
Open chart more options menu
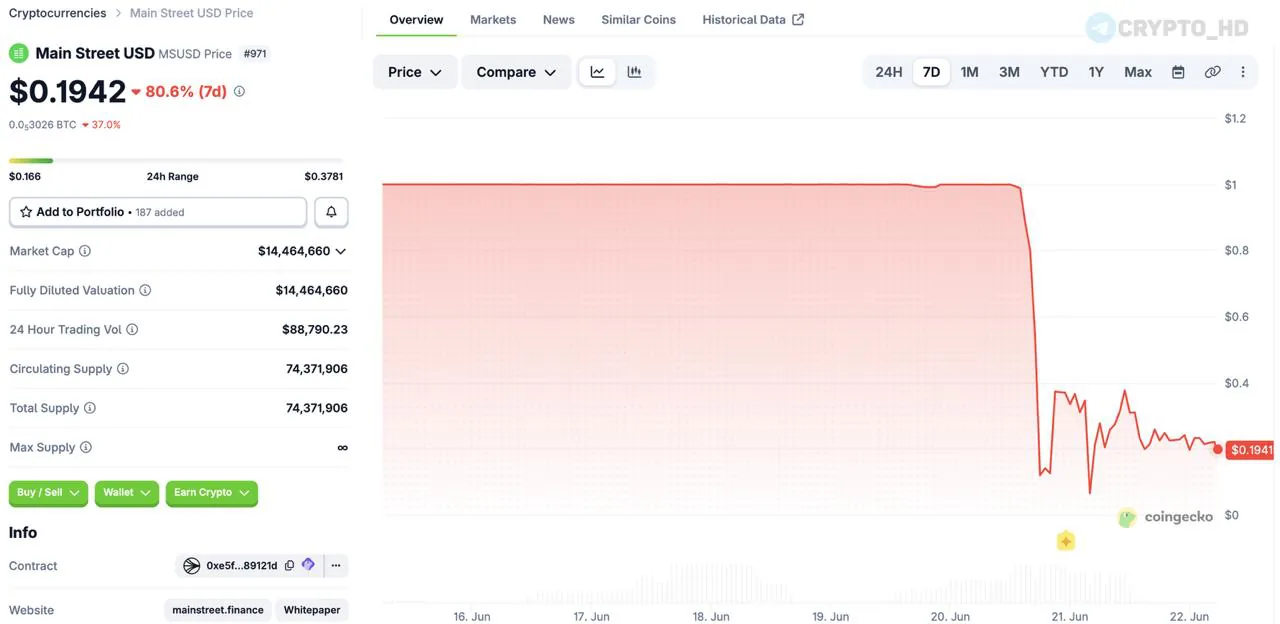[1243, 72]
